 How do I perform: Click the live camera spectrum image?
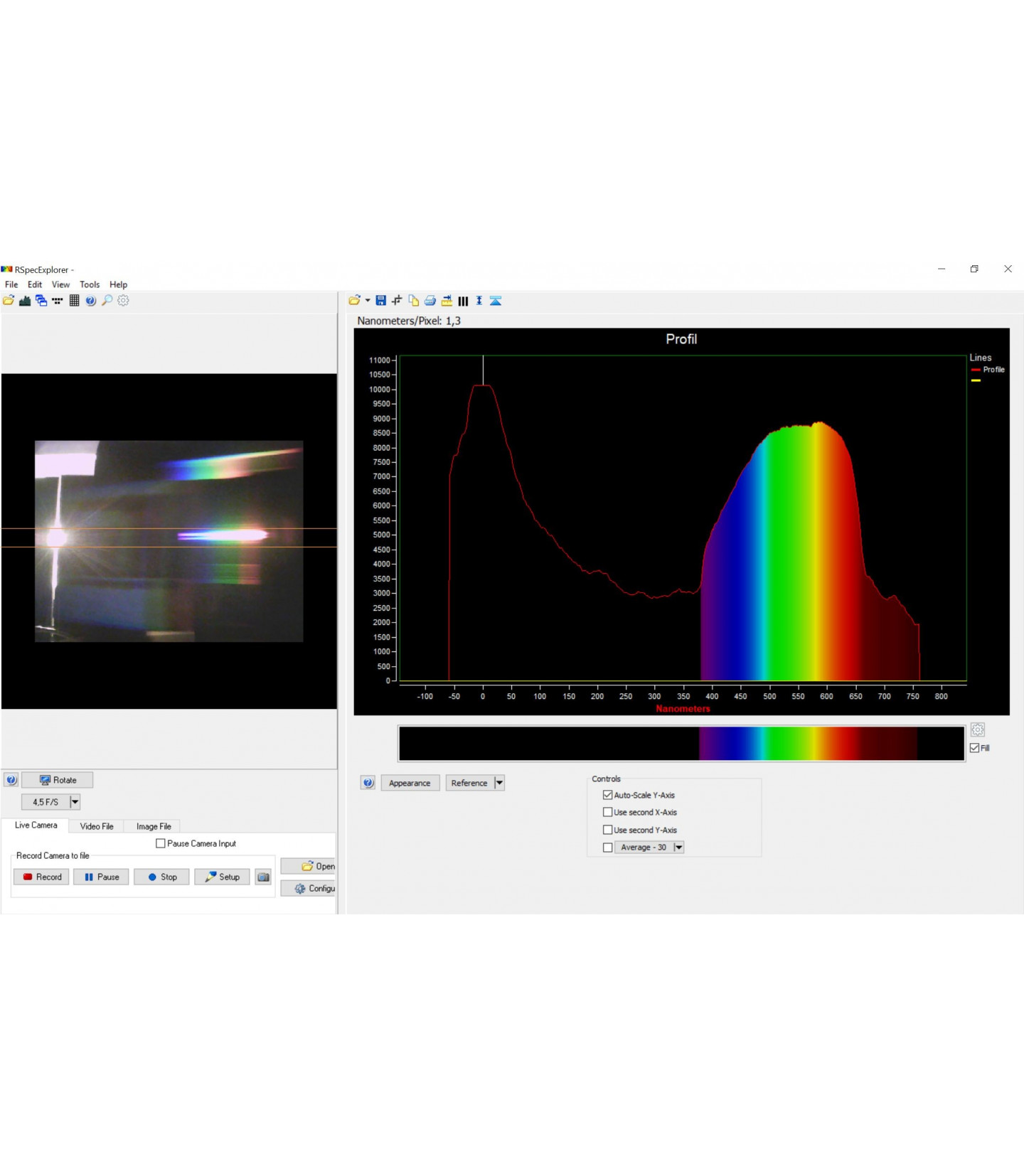pos(169,541)
